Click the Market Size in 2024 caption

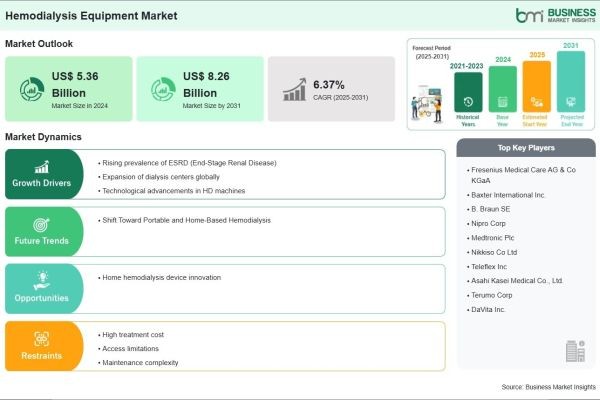[80, 106]
